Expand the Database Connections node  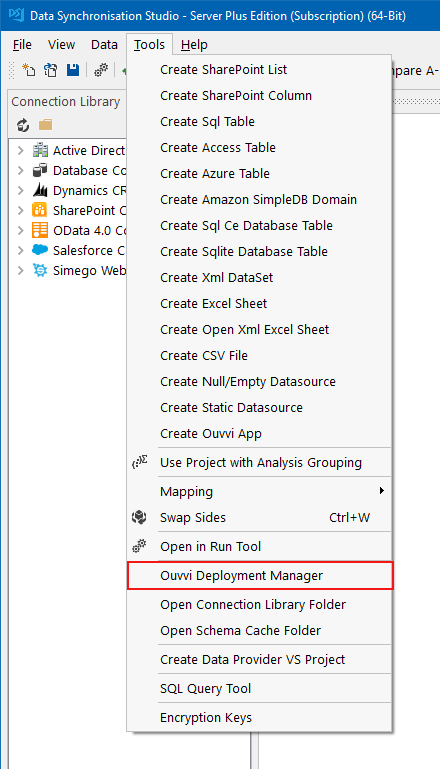21,170
